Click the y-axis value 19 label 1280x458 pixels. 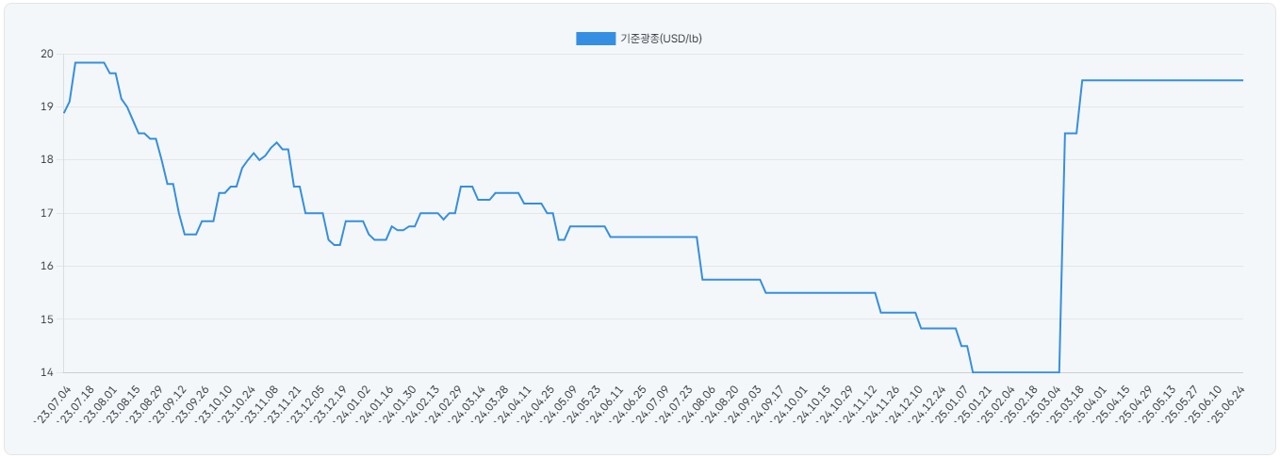click(45, 107)
